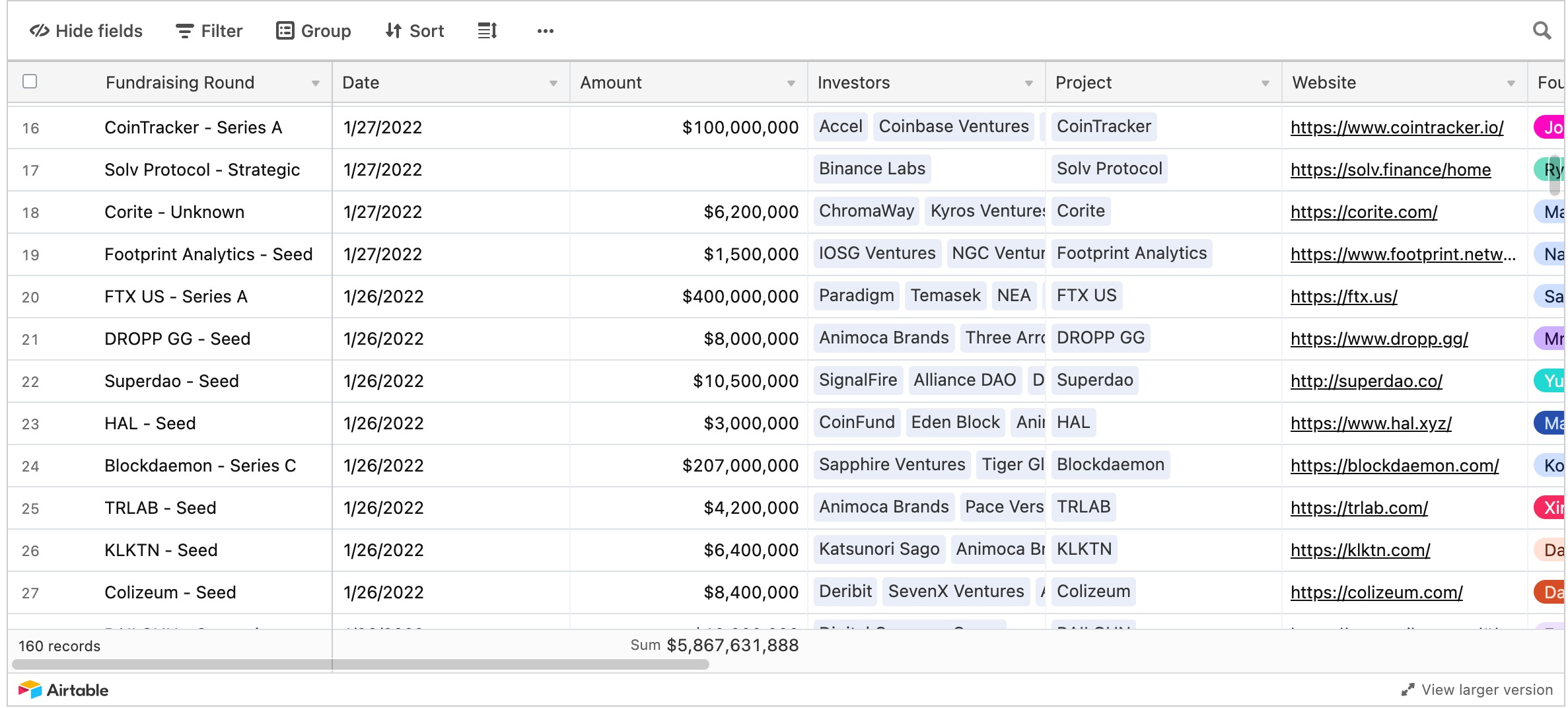Click the 160 records count
This screenshot has height=708, width=1568.
[x=59, y=646]
